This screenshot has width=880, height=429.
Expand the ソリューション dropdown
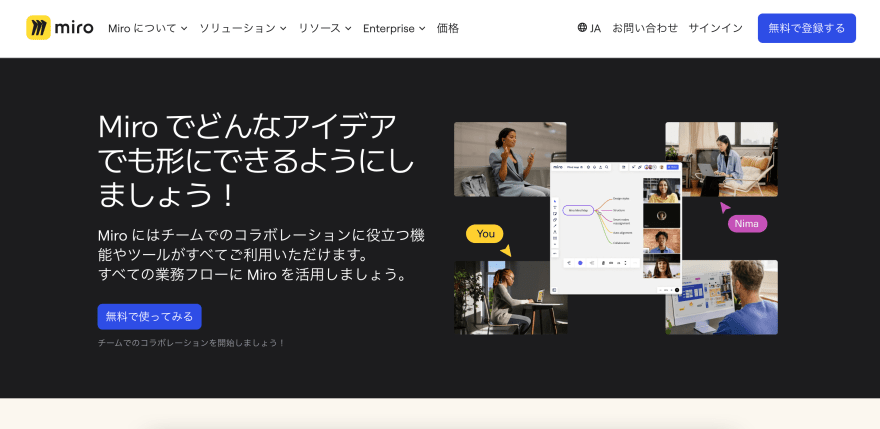(243, 28)
